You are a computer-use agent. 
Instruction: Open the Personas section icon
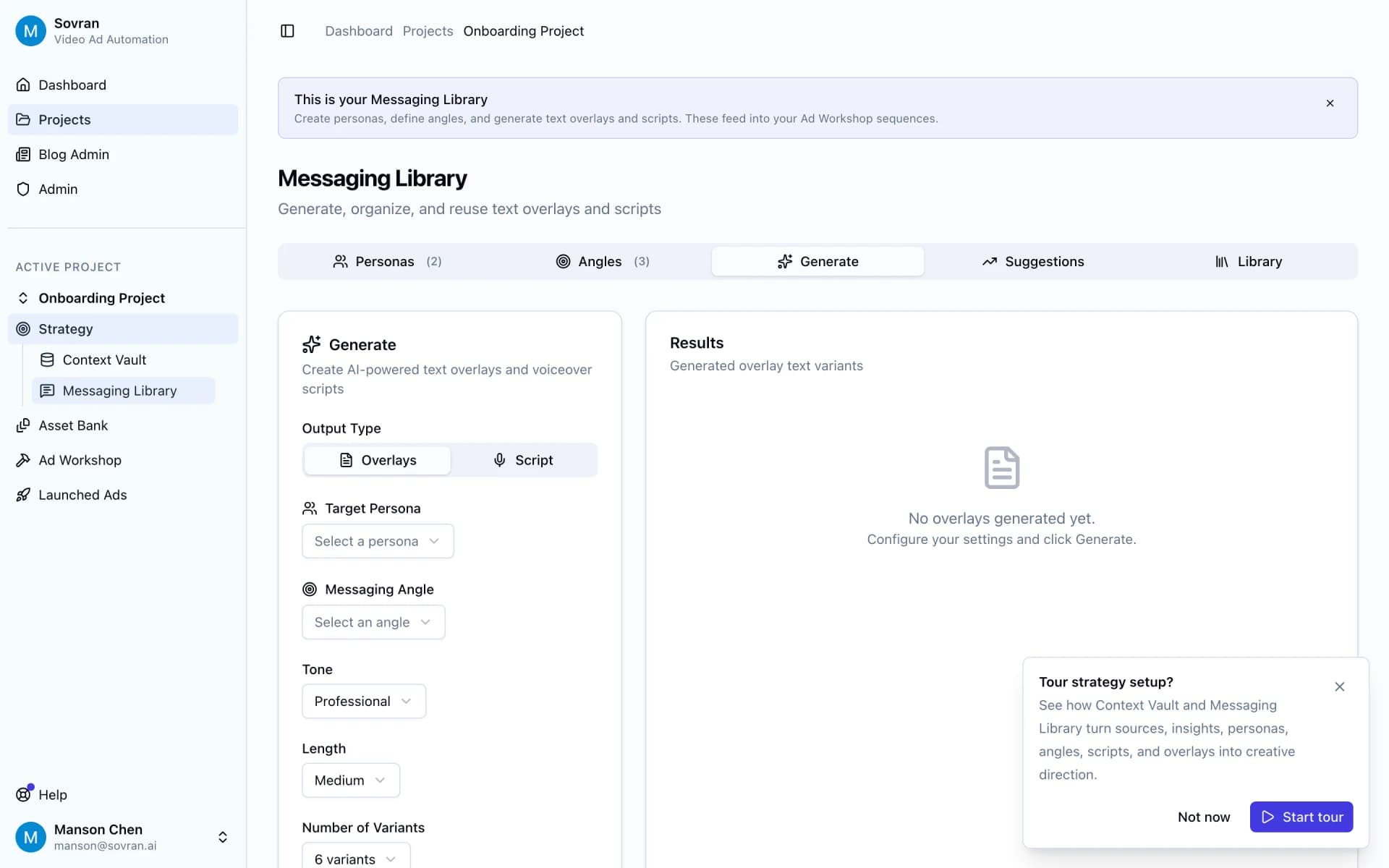point(341,261)
